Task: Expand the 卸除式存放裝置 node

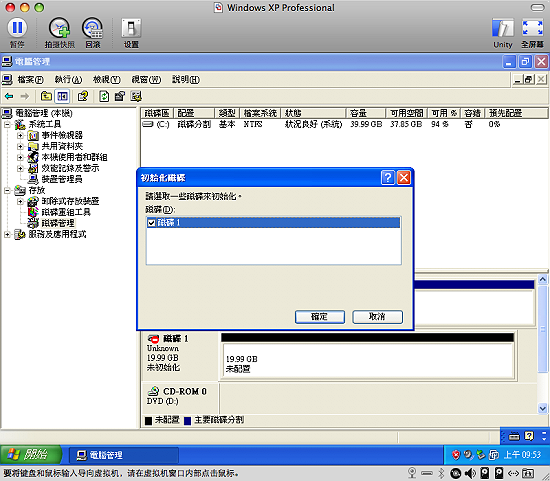Action: [x=20, y=201]
